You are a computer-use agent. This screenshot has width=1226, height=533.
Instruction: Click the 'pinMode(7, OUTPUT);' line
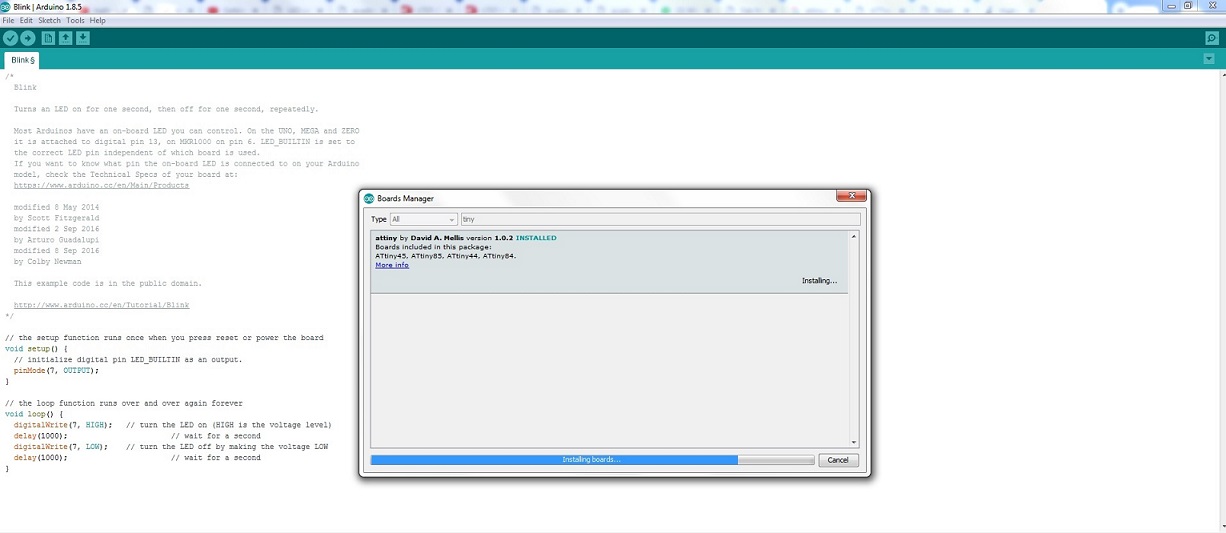coord(56,371)
